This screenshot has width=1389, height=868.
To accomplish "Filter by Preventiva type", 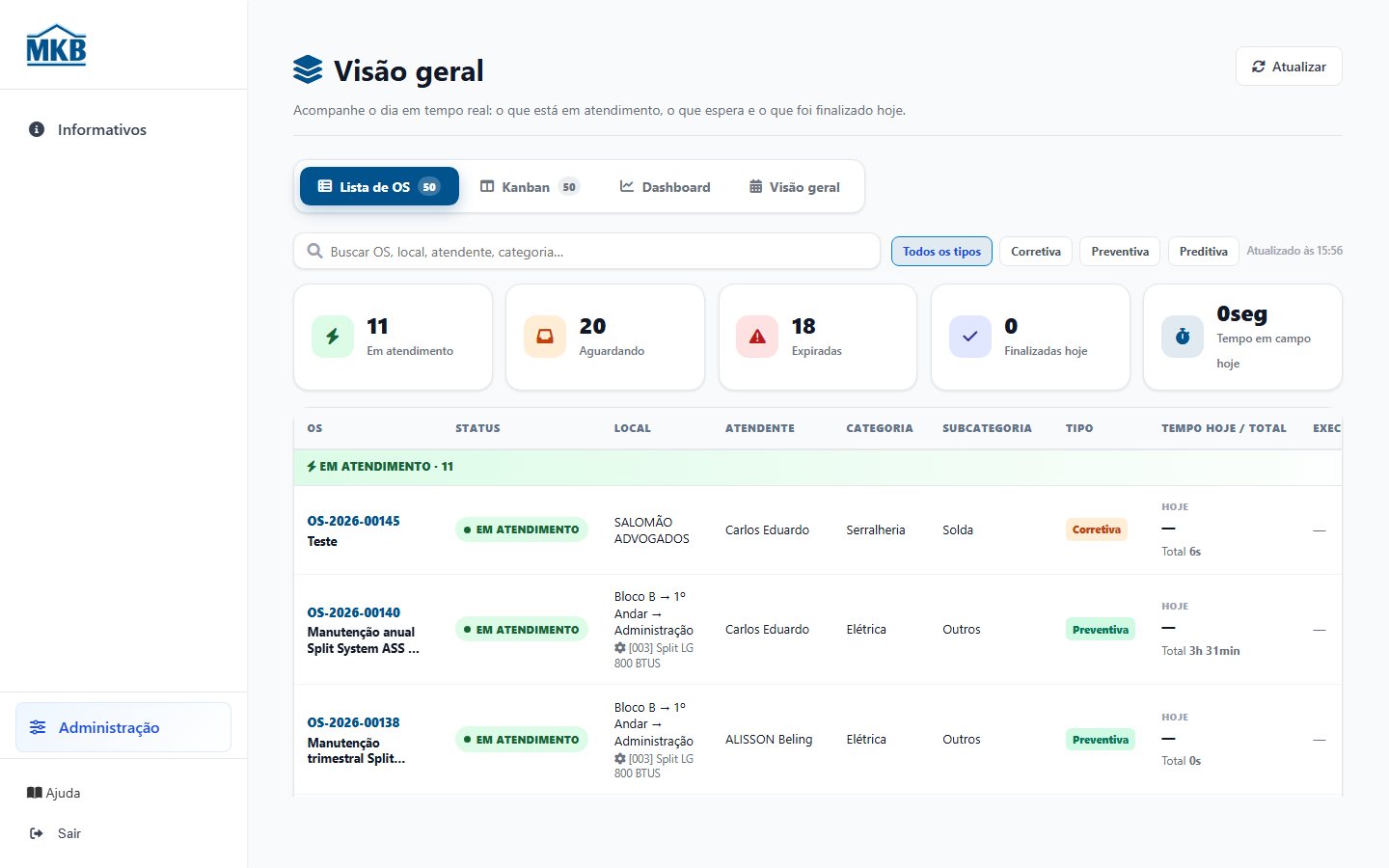I will coord(1120,251).
